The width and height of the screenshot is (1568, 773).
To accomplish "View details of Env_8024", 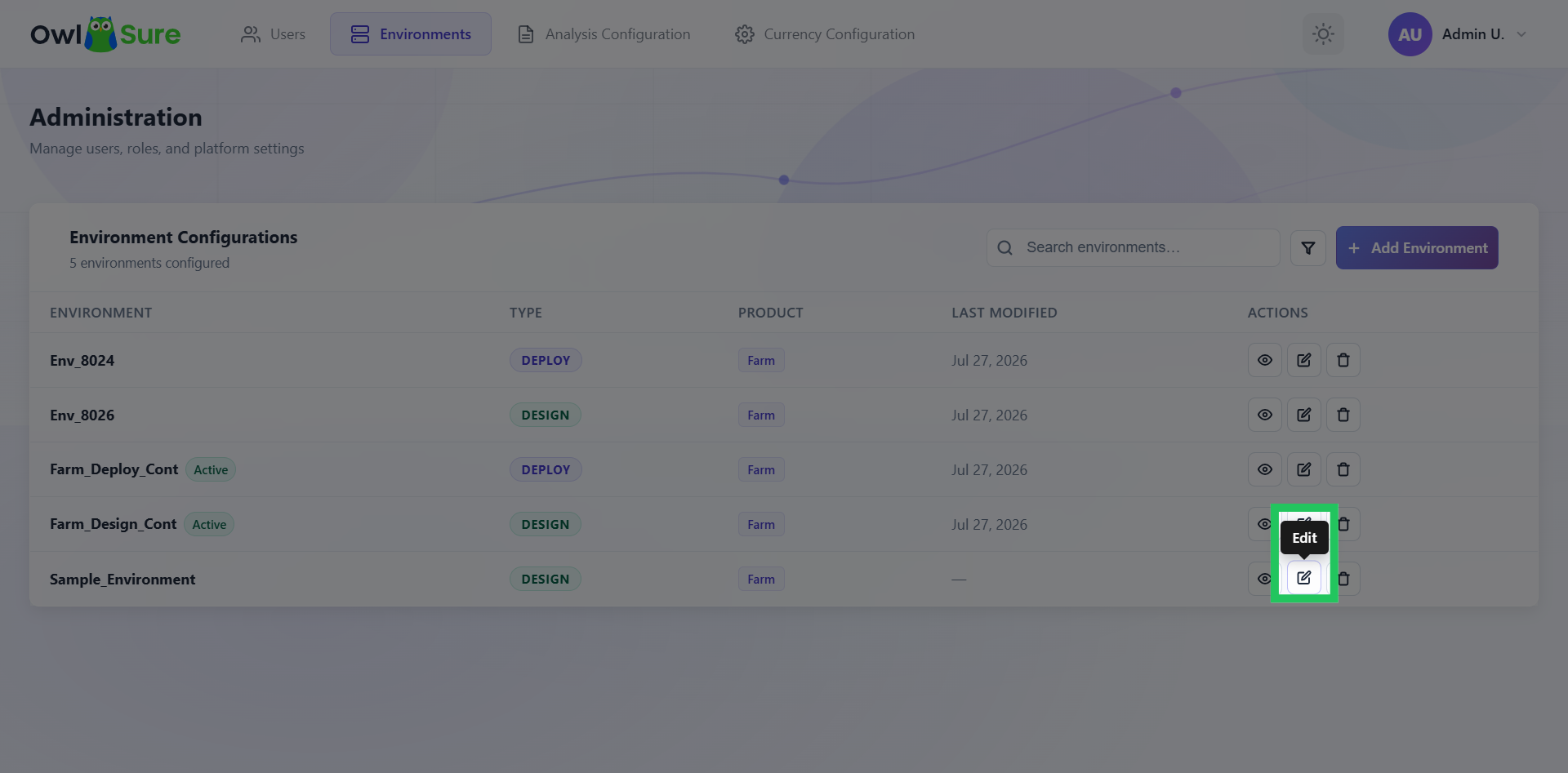I will coord(1264,360).
